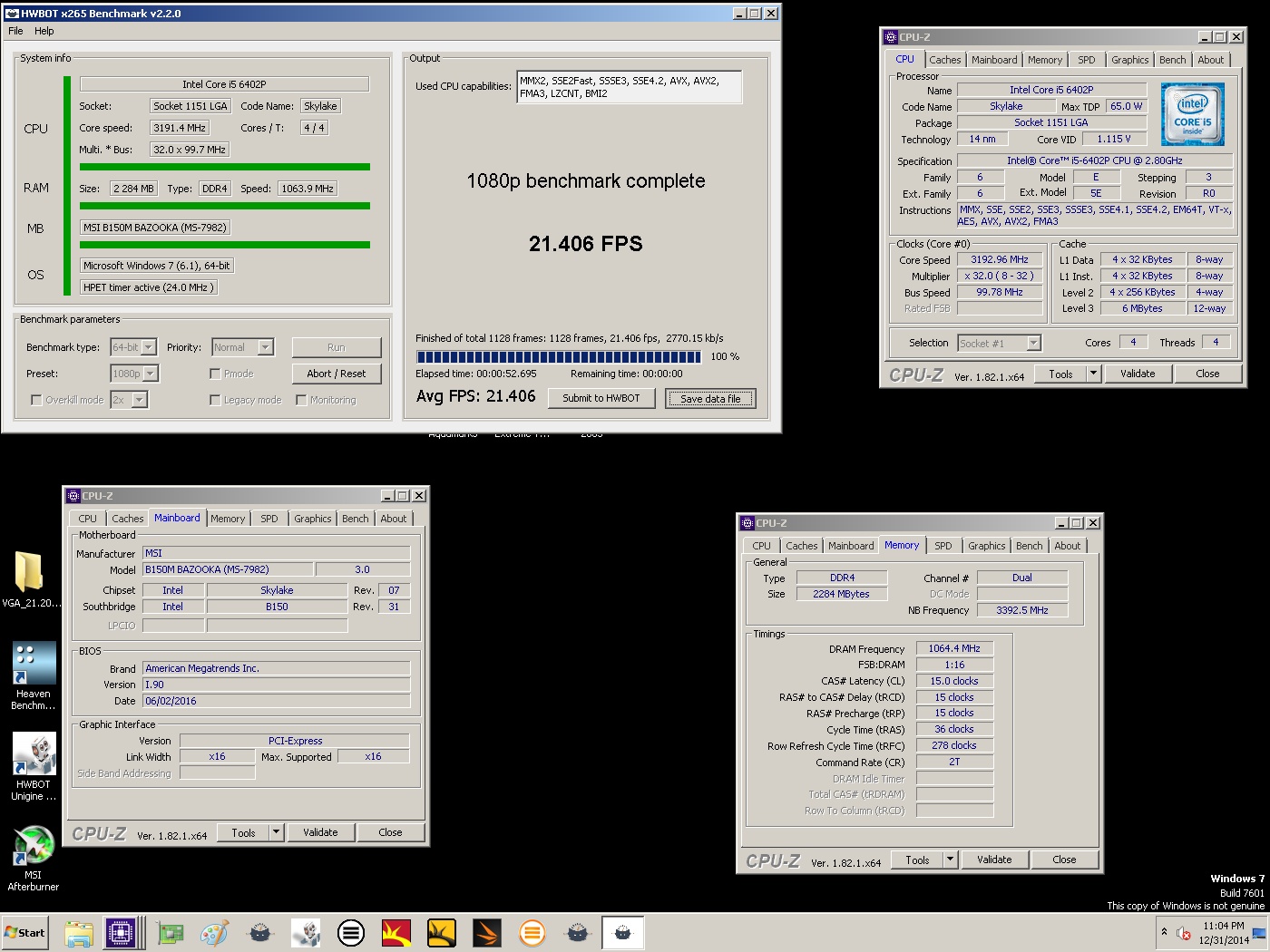This screenshot has height=952, width=1270.
Task: Switch to Bench tab in the CPU-Z CPU window
Action: pyautogui.click(x=1173, y=60)
